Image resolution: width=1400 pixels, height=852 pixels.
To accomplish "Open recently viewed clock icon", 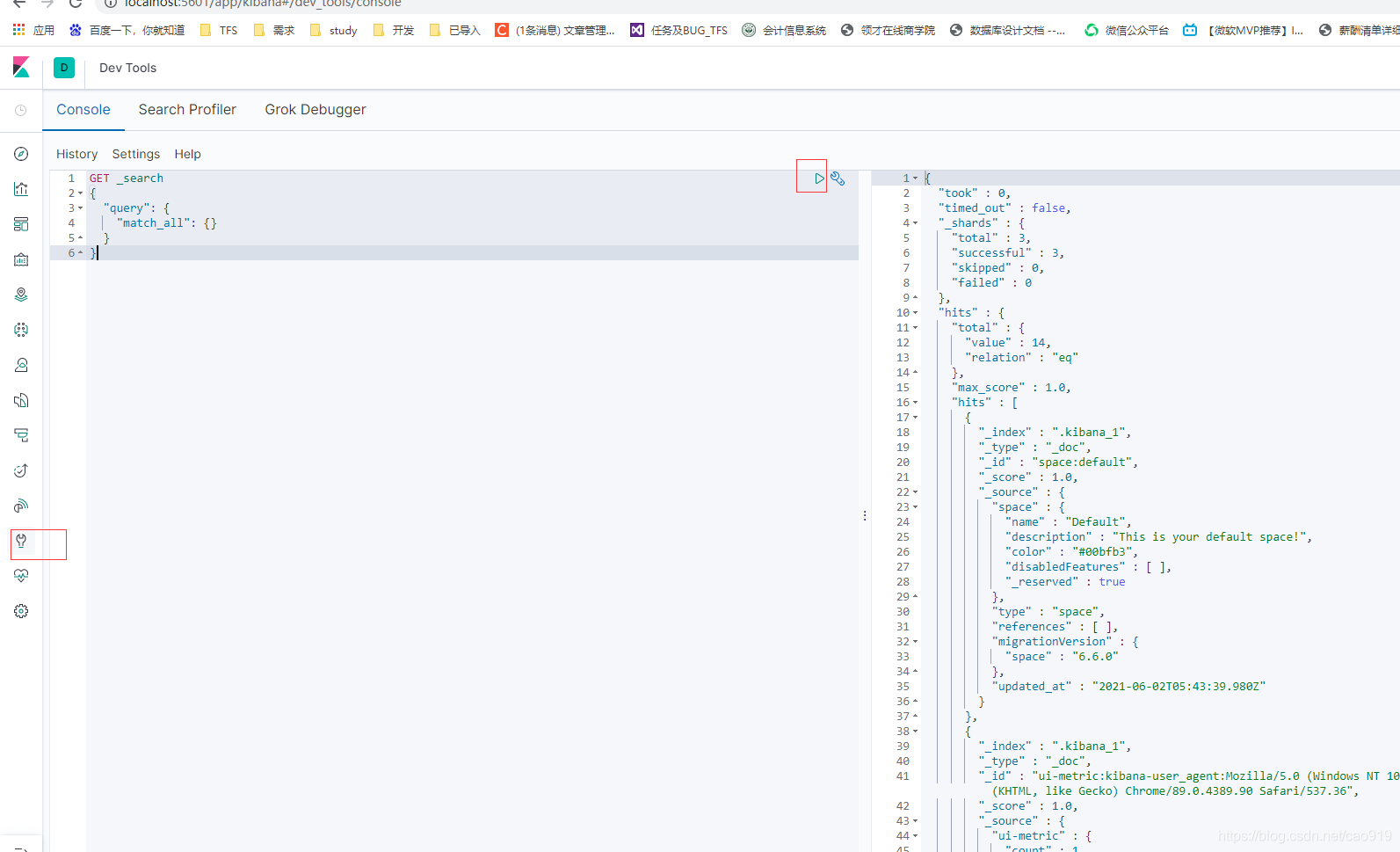I will [21, 110].
